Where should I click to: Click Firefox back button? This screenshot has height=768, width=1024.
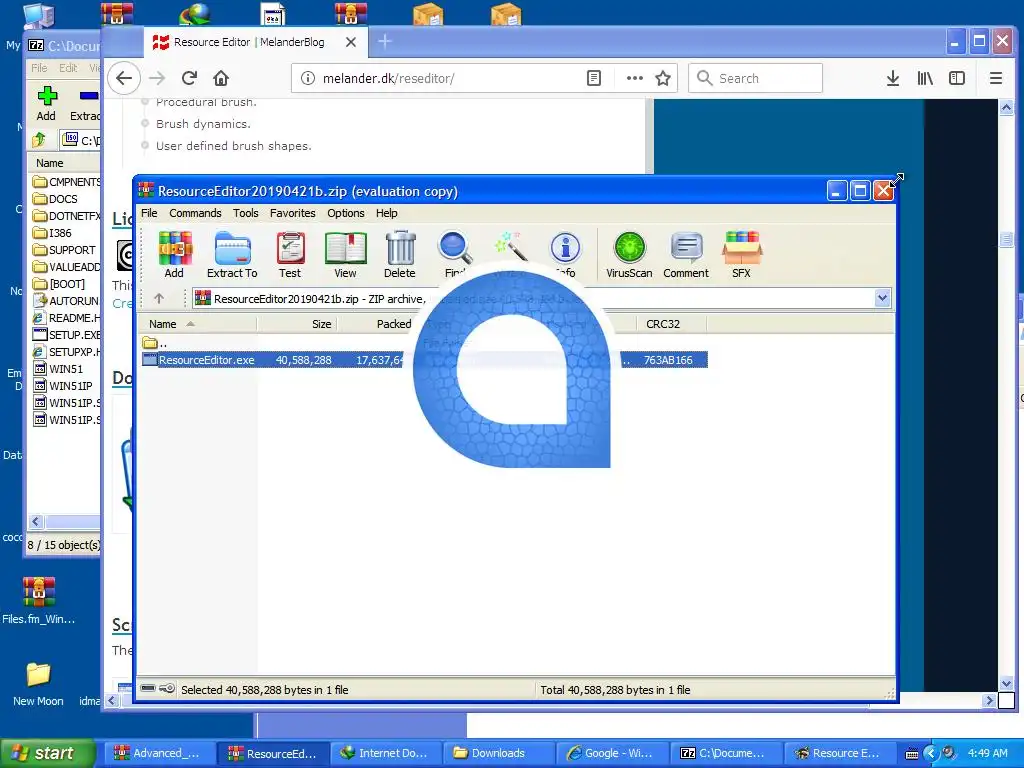click(124, 78)
